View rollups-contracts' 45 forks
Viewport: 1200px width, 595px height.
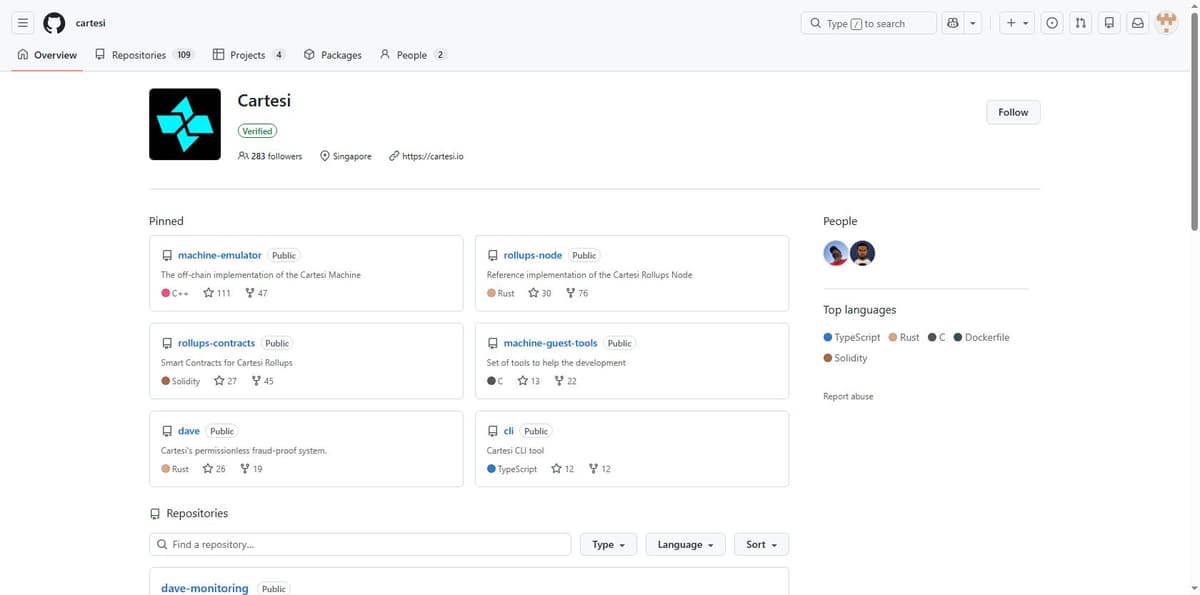click(x=263, y=381)
